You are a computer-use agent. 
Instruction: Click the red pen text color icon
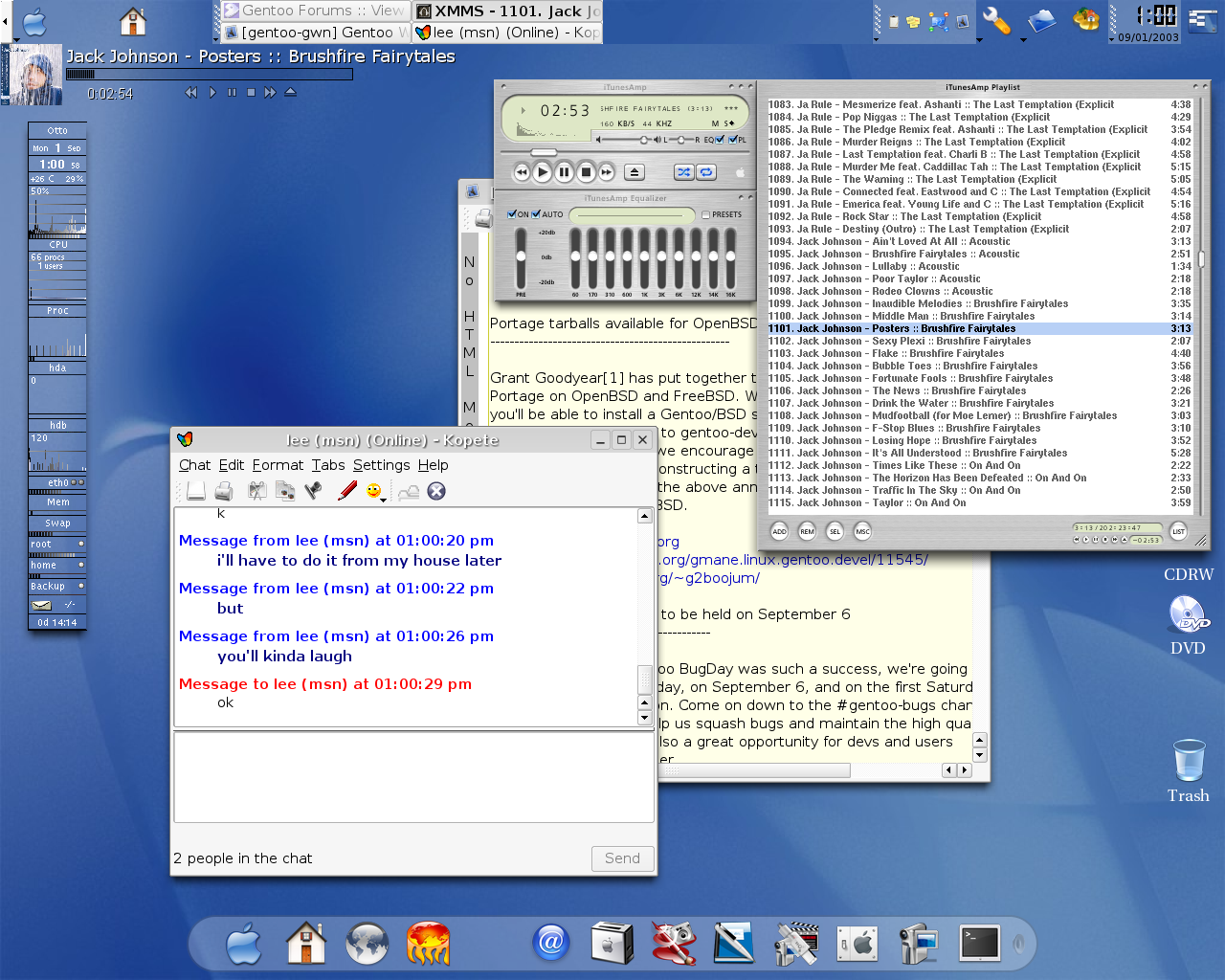tap(346, 491)
